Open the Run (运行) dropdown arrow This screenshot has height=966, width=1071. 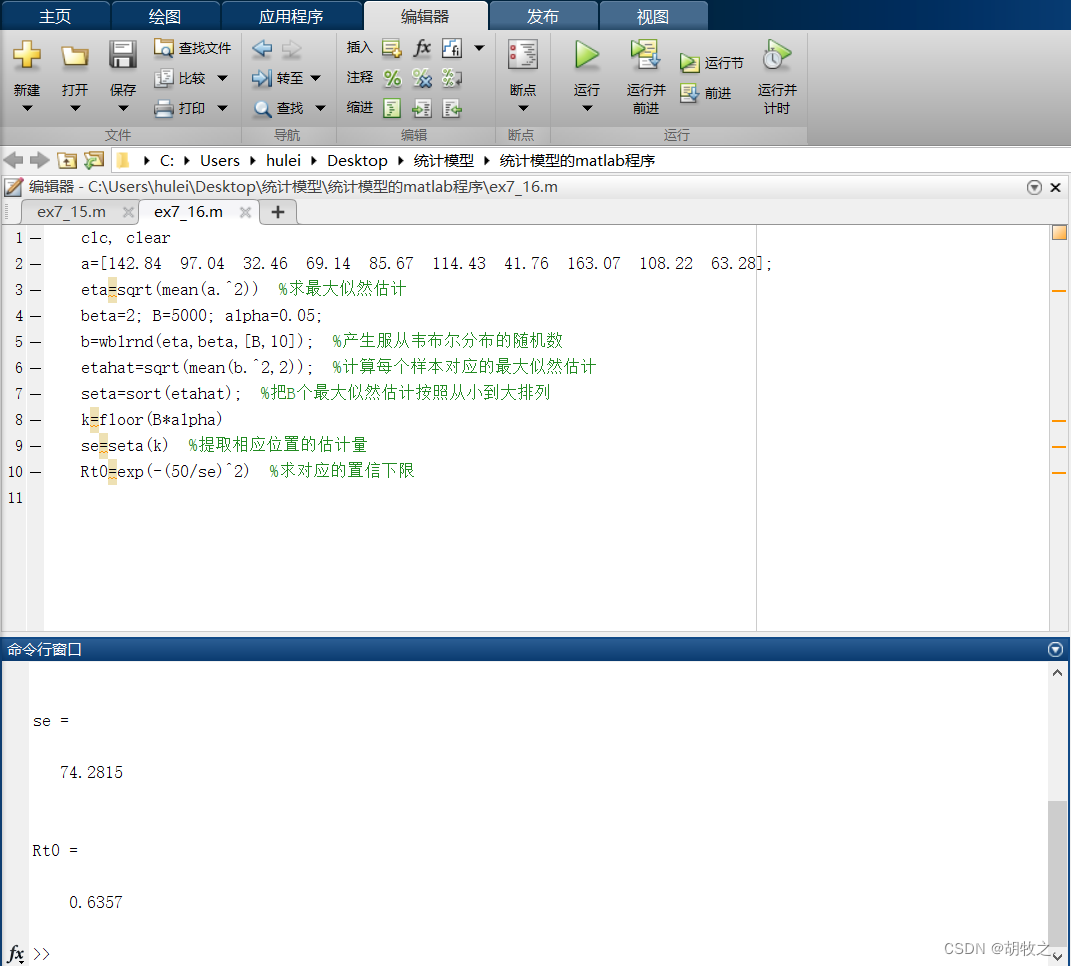[587, 108]
